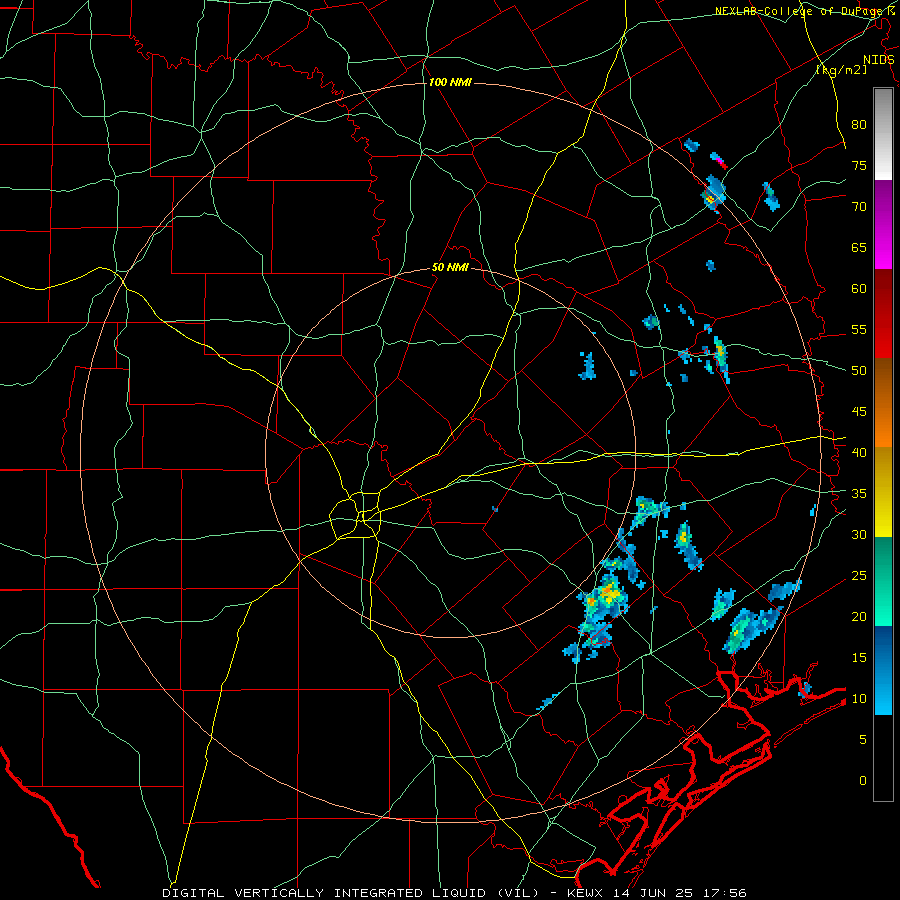
Task: Click the yellow-olive segment of the color scale
Action: (883, 492)
